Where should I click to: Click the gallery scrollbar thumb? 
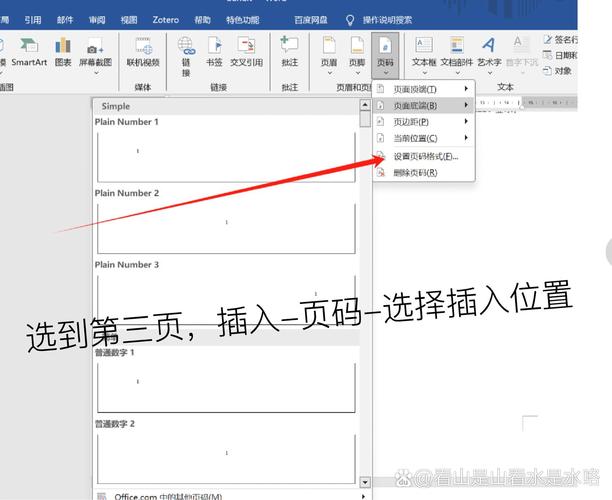[x=365, y=119]
